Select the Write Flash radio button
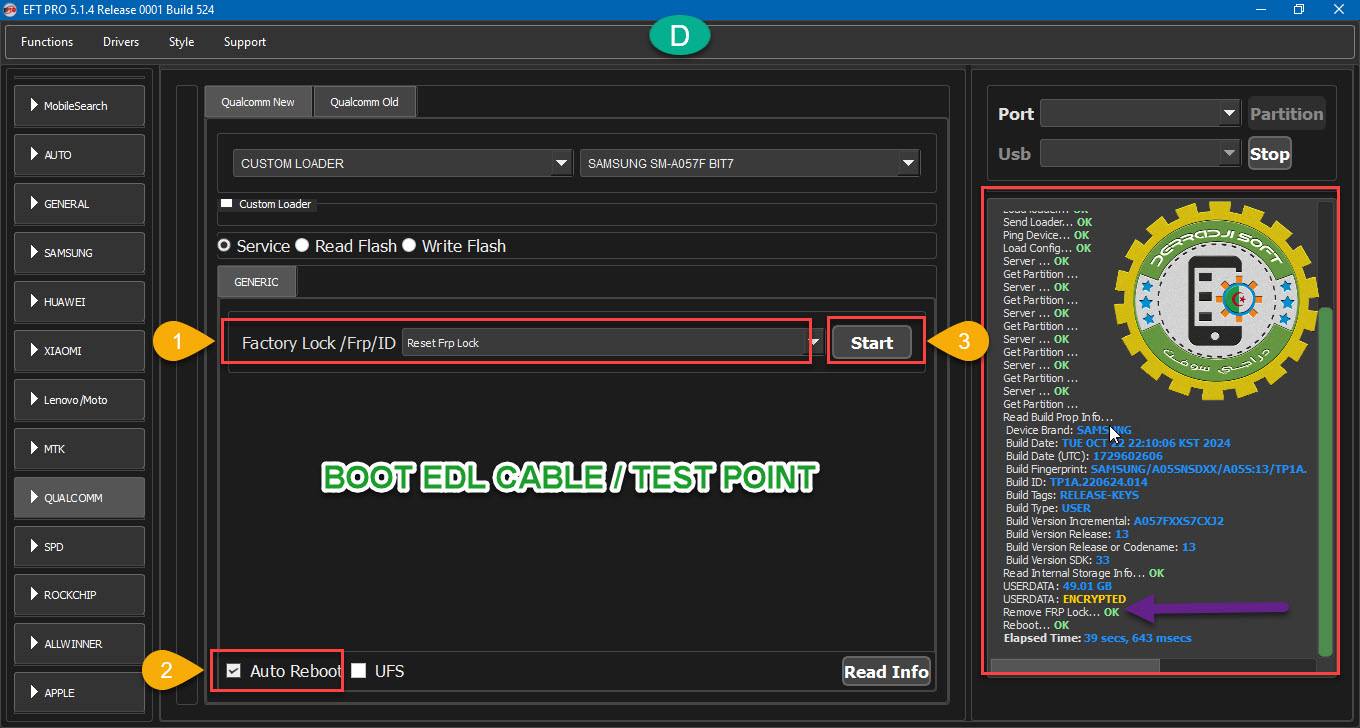 click(x=408, y=246)
